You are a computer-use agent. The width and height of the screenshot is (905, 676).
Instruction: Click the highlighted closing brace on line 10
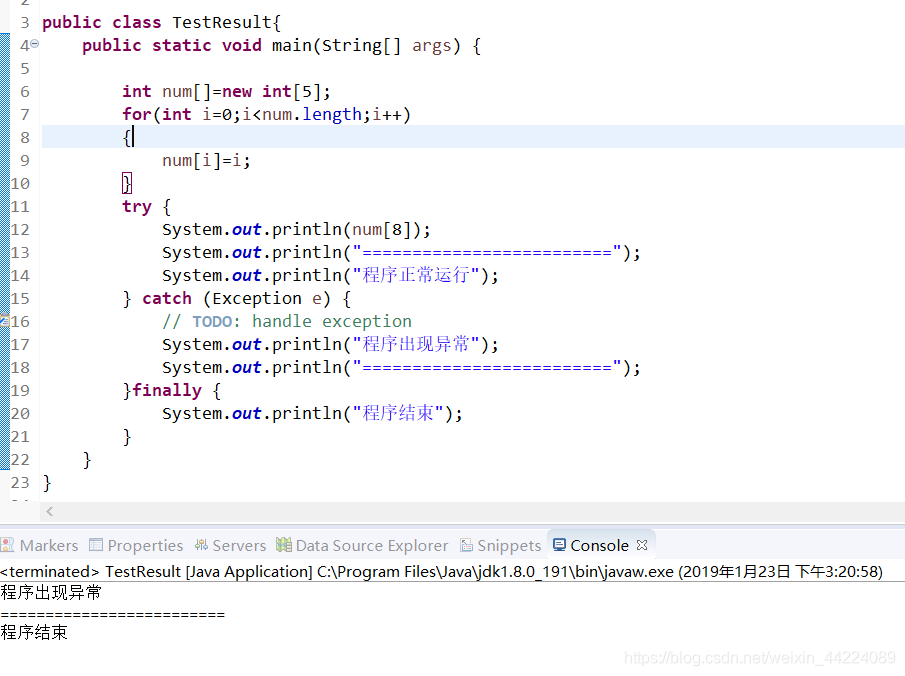(127, 184)
